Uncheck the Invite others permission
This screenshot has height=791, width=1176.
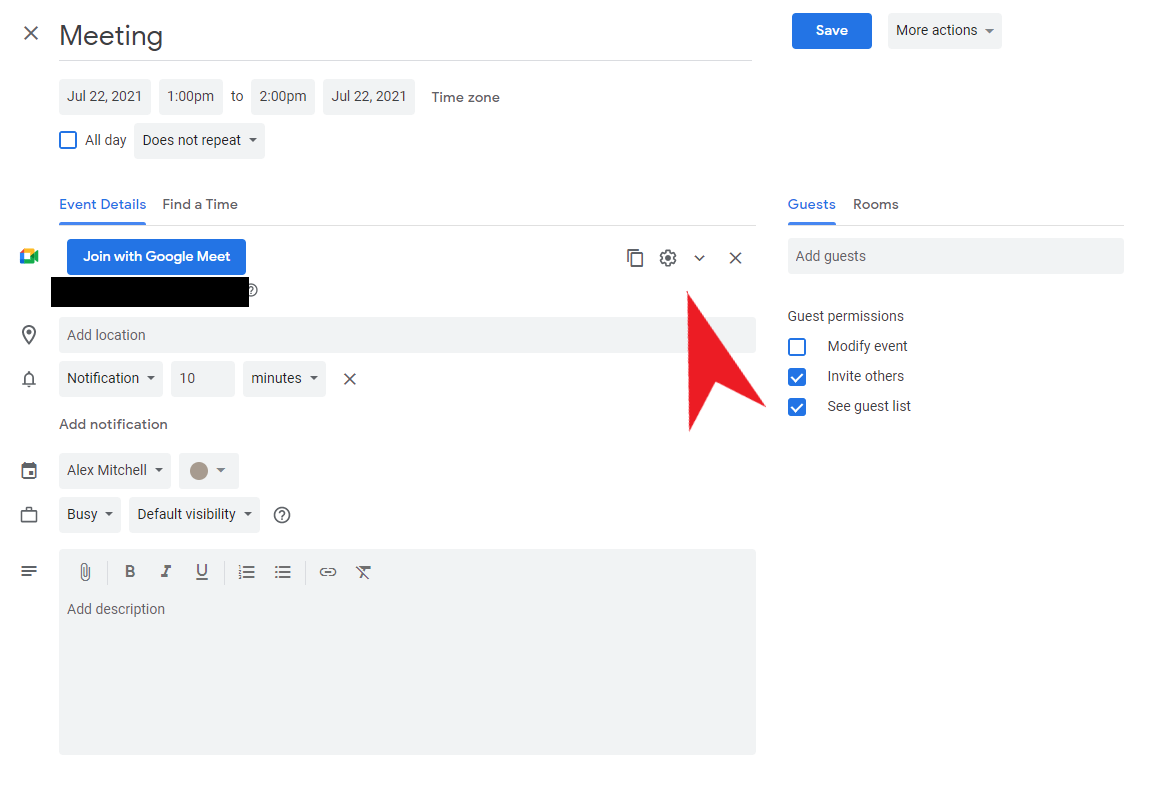click(x=797, y=377)
